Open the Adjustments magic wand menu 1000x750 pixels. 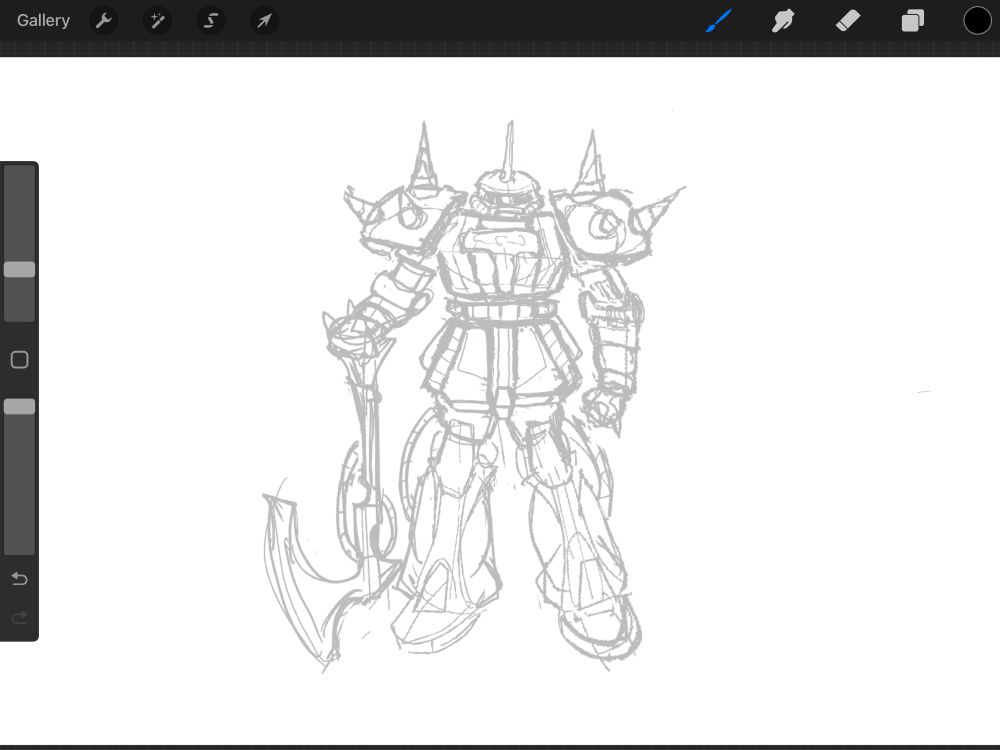pyautogui.click(x=157, y=20)
